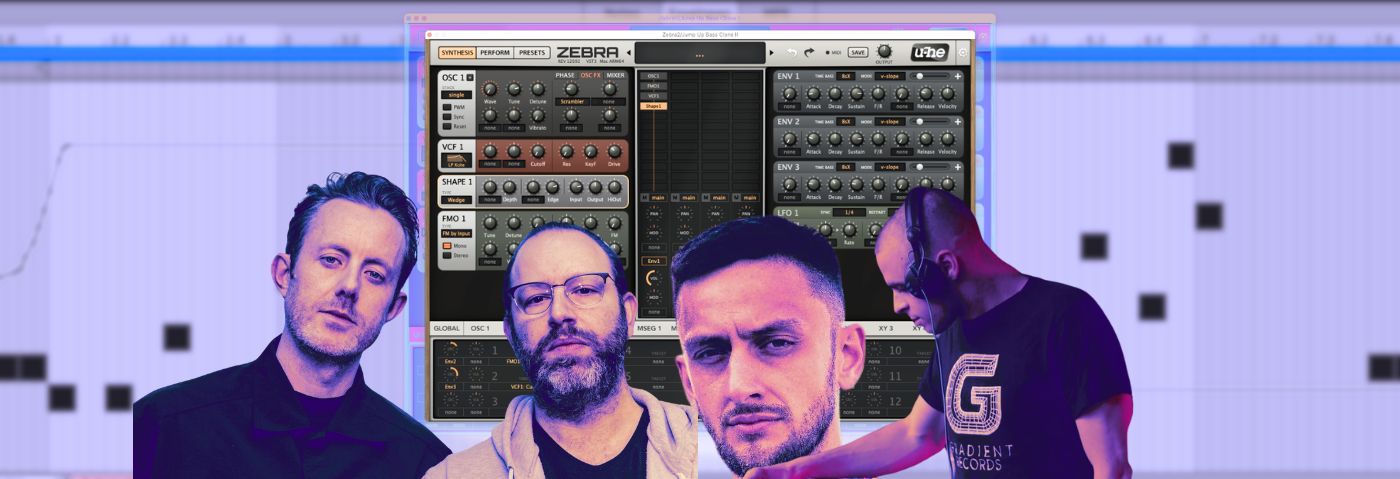Mute the first lane with M button
Image resolution: width=1400 pixels, height=479 pixels.
point(644,197)
